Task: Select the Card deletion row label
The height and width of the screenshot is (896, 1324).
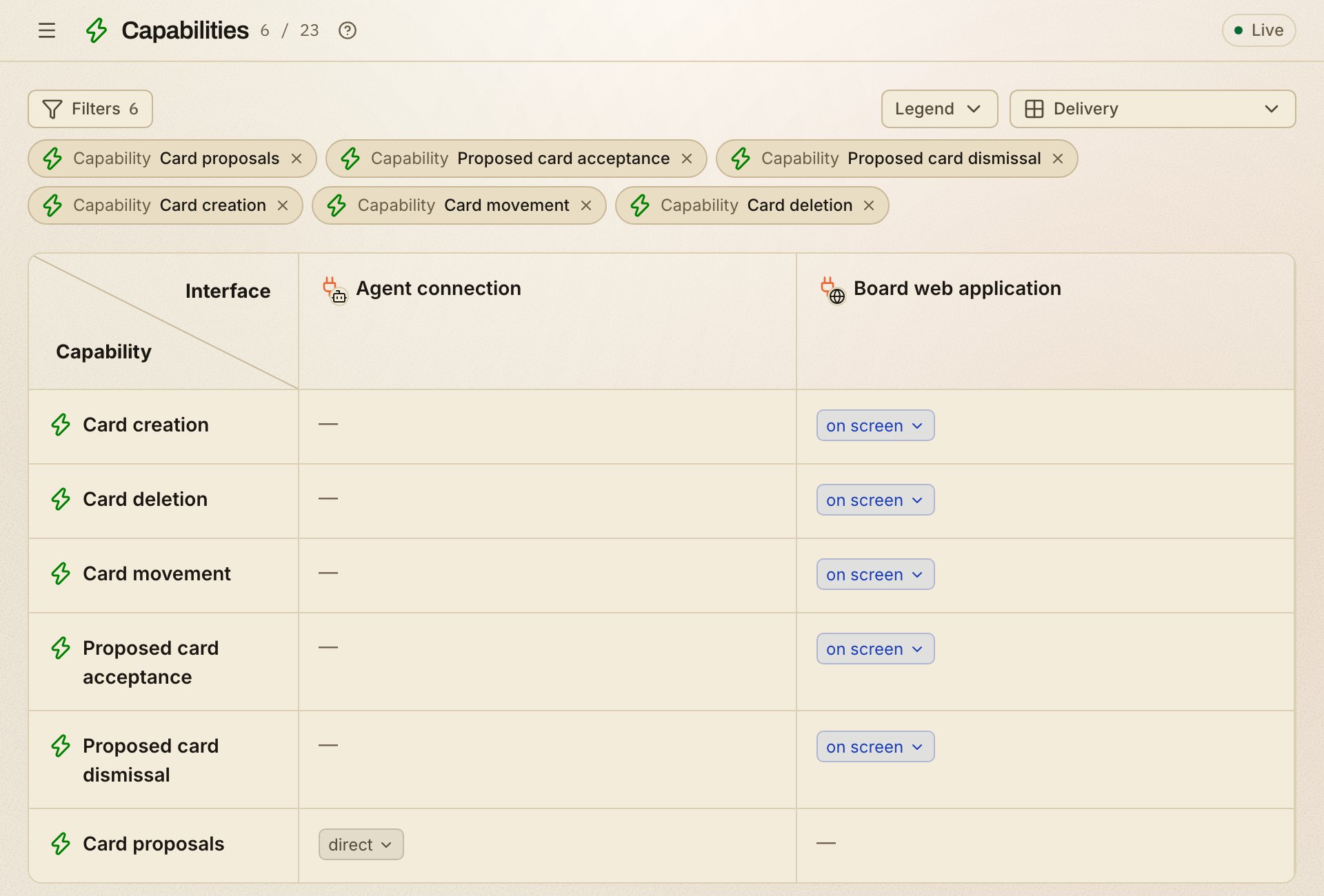Action: coord(145,499)
